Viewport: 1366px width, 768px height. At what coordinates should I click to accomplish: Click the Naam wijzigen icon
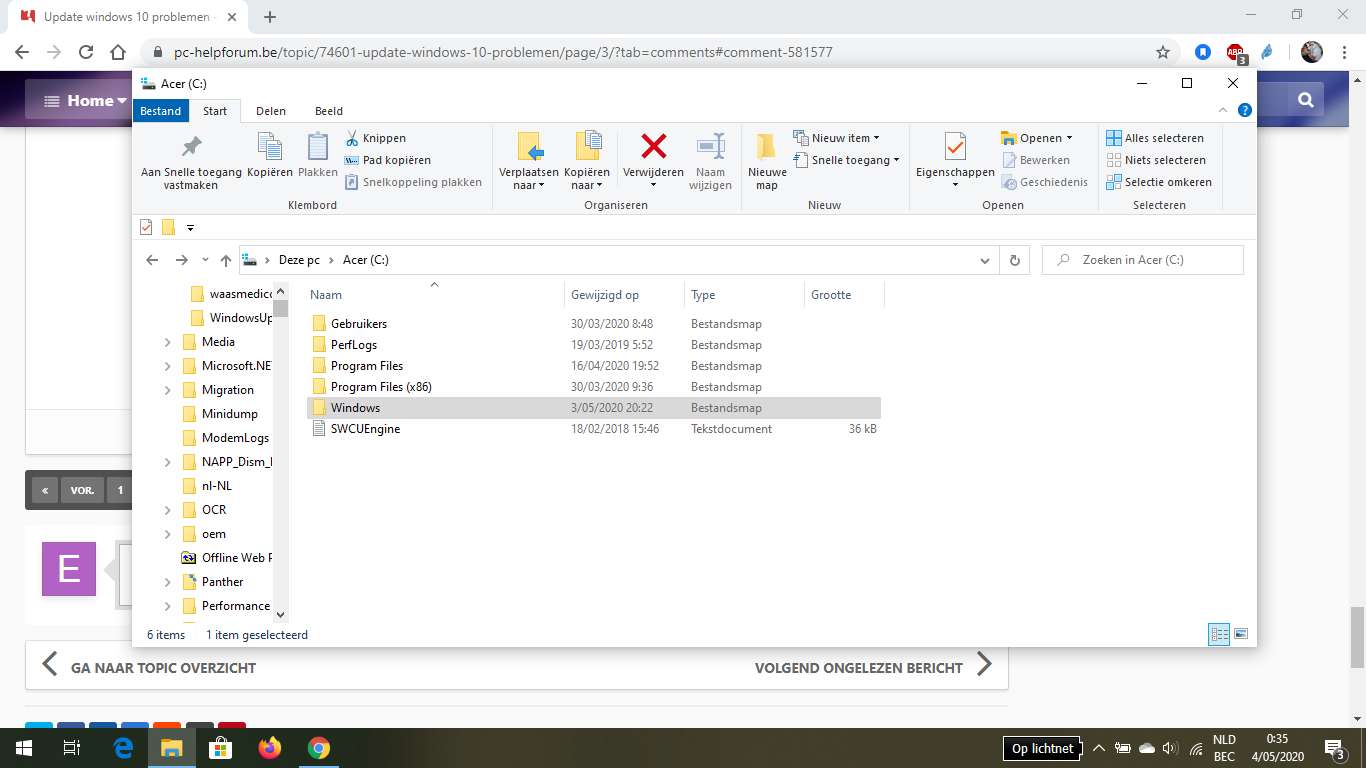pos(711,147)
